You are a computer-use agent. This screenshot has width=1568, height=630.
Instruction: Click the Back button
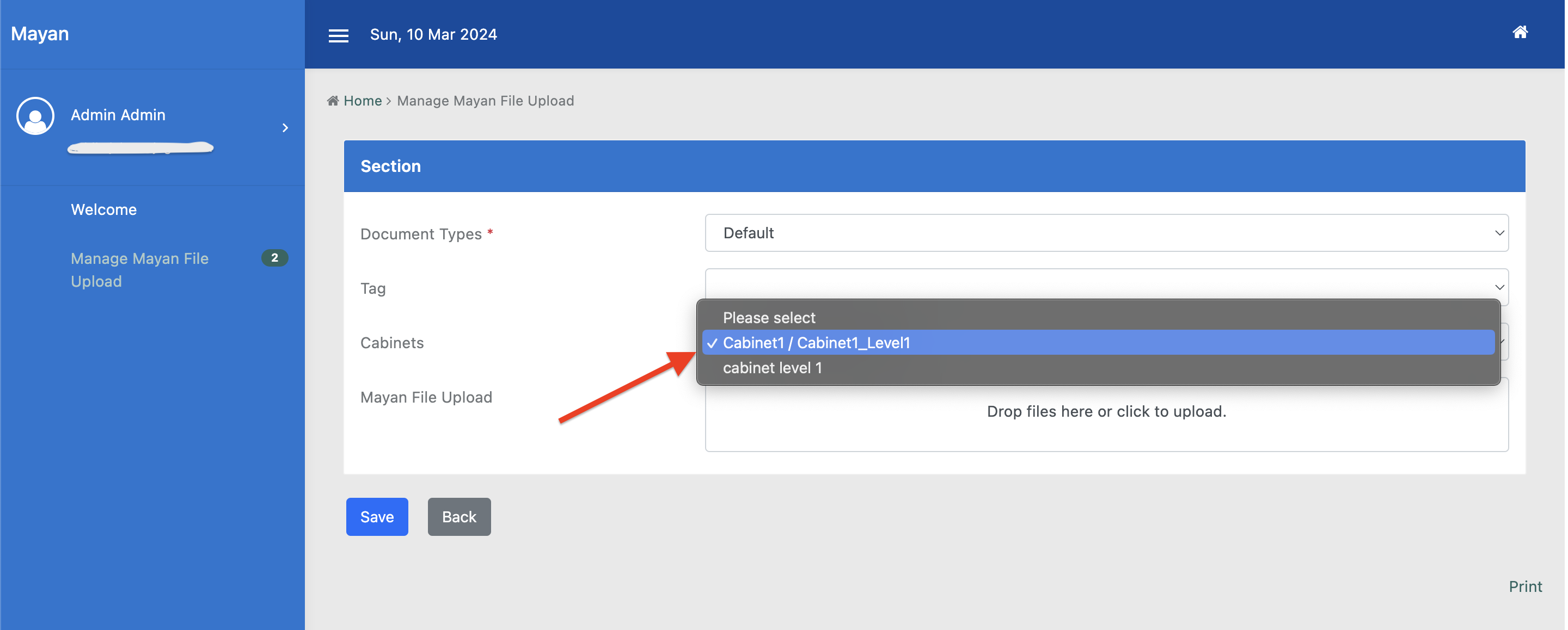459,517
